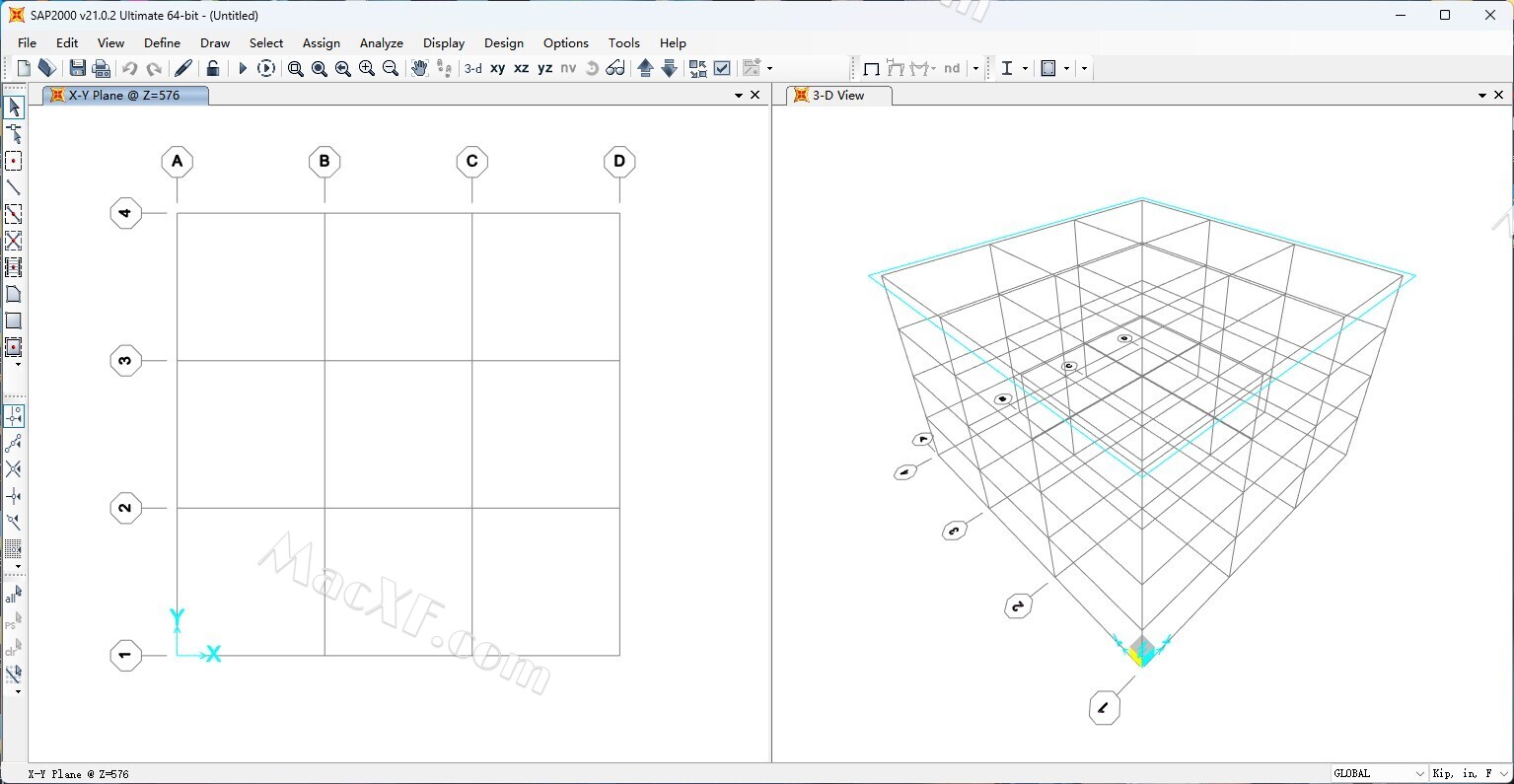
Task: Click the 3-d view button
Action: click(473, 68)
